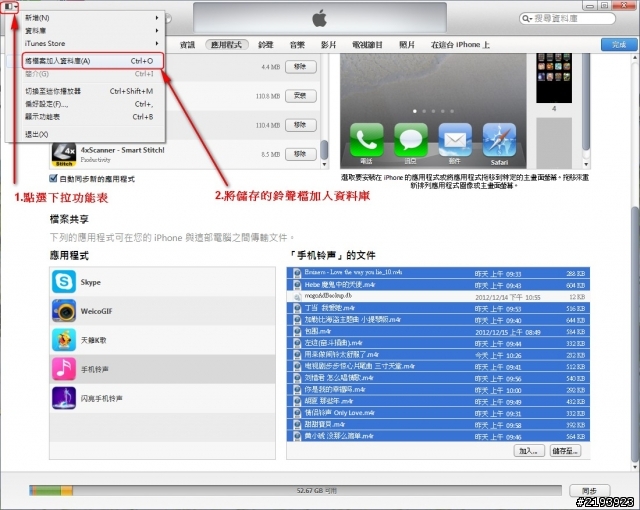
Task: Expand the 資料庫 submenu
Action: click(x=91, y=31)
